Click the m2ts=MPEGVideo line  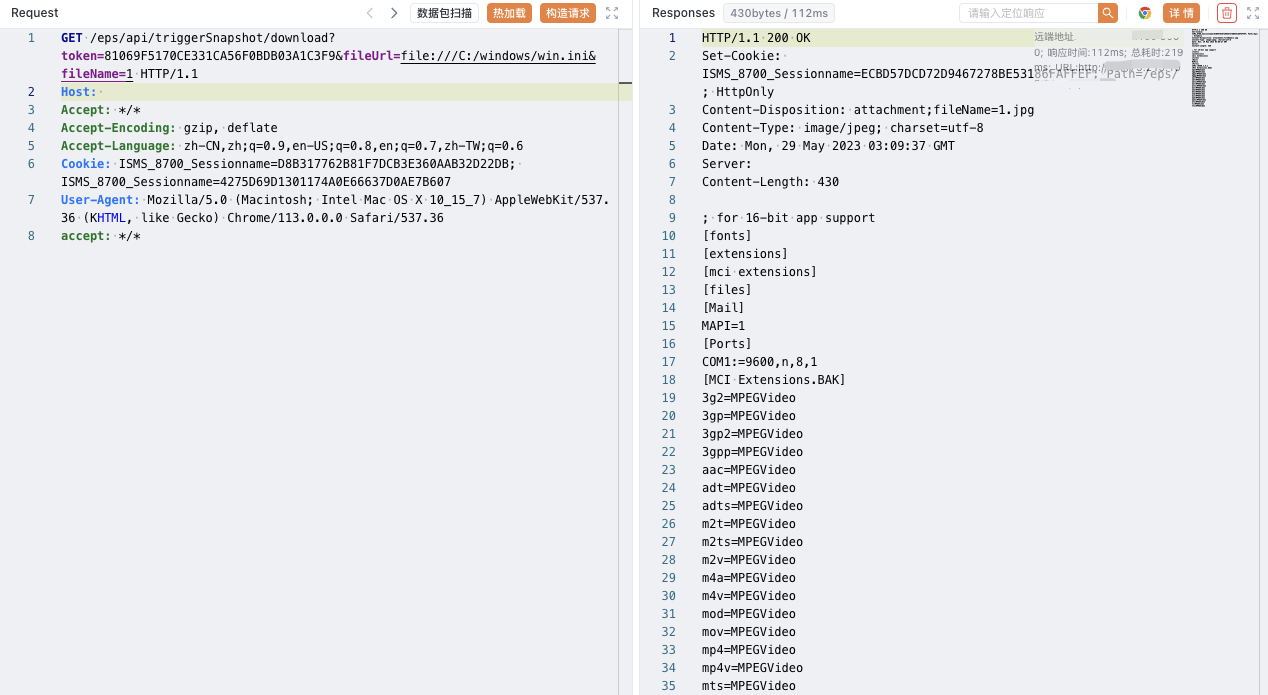pyautogui.click(x=752, y=542)
